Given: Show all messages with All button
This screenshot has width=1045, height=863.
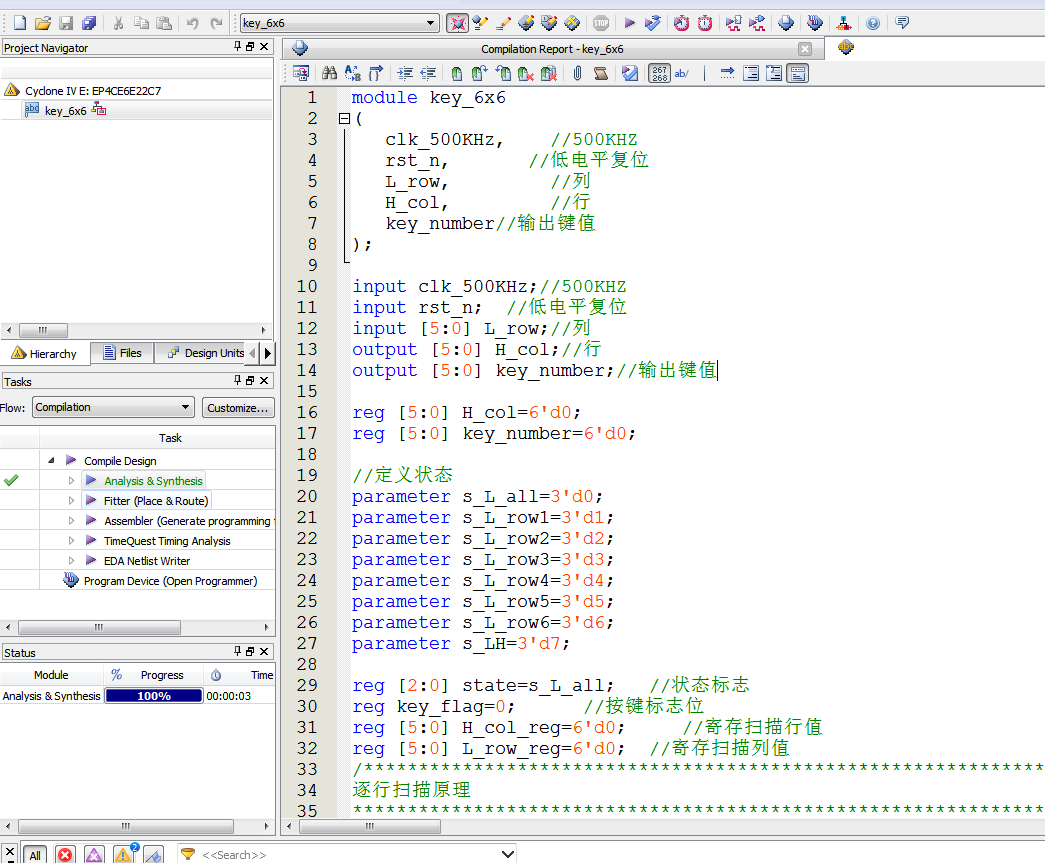Looking at the screenshot, I should click(x=35, y=855).
